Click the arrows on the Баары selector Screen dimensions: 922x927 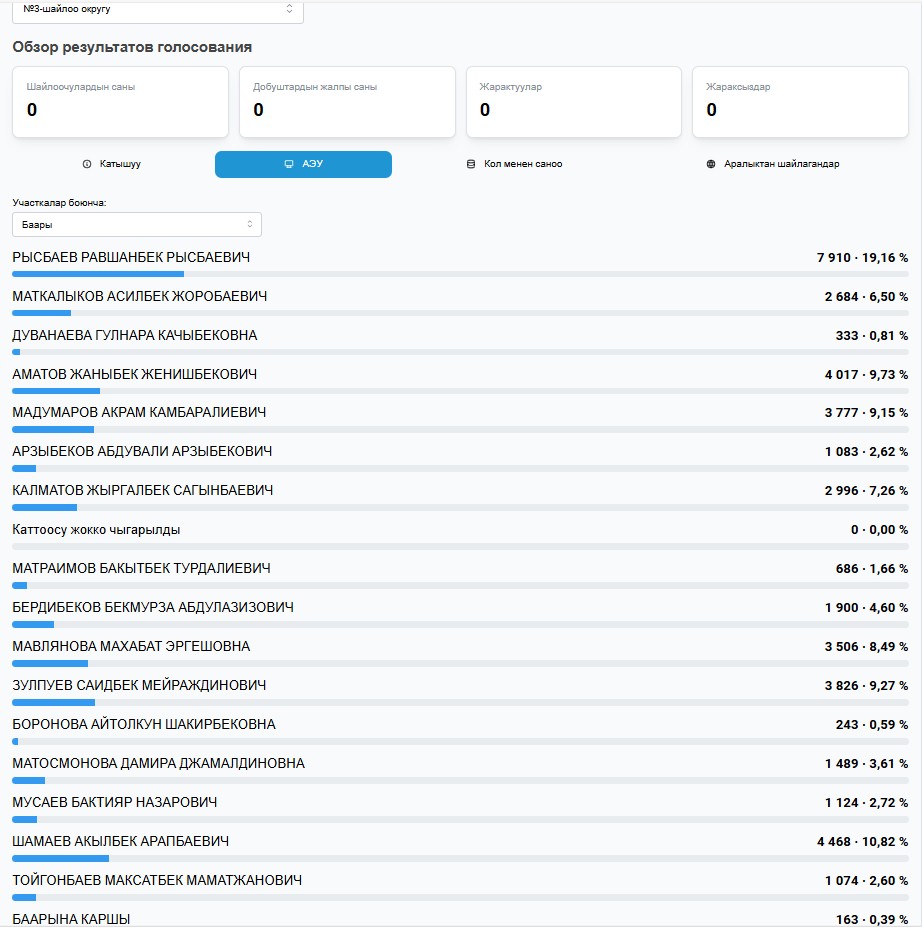(250, 225)
